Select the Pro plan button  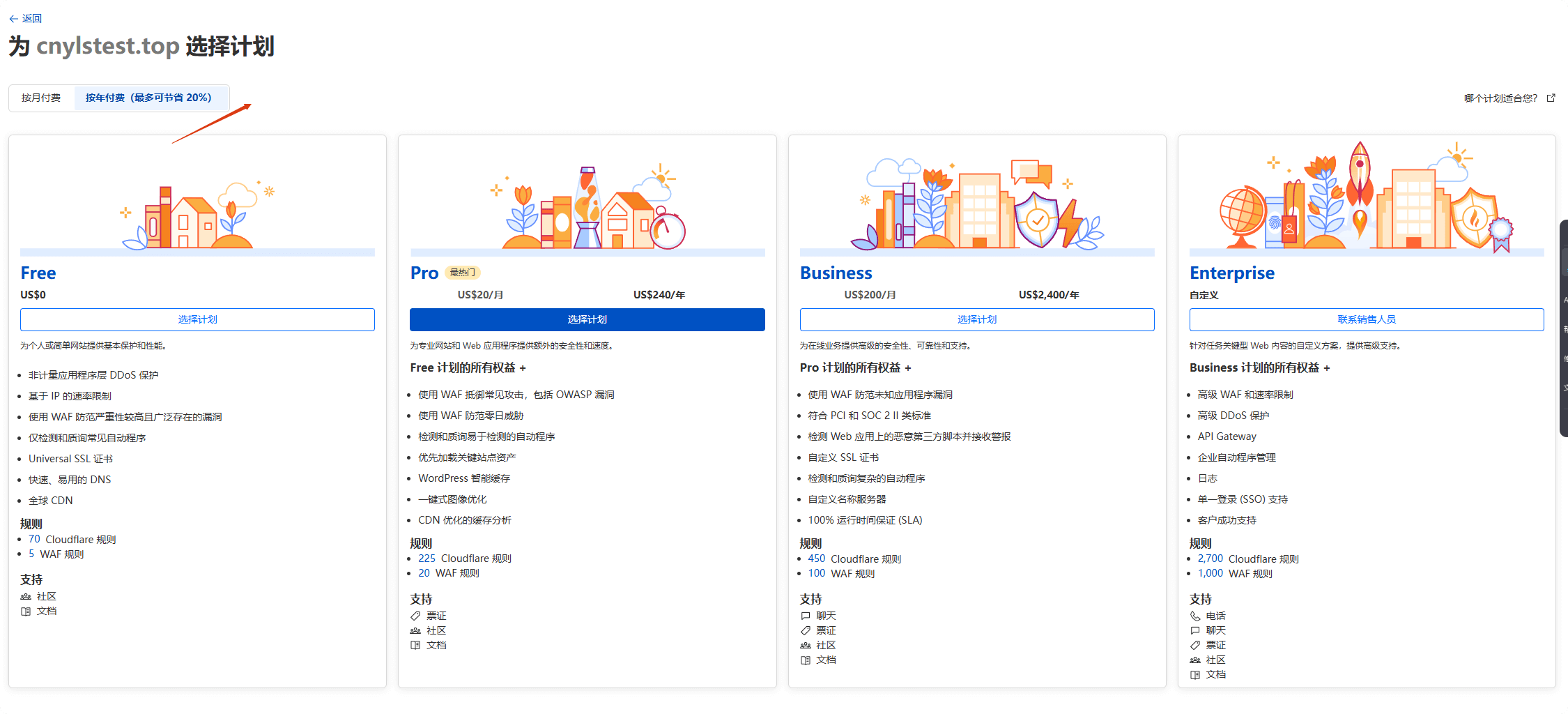coord(587,319)
